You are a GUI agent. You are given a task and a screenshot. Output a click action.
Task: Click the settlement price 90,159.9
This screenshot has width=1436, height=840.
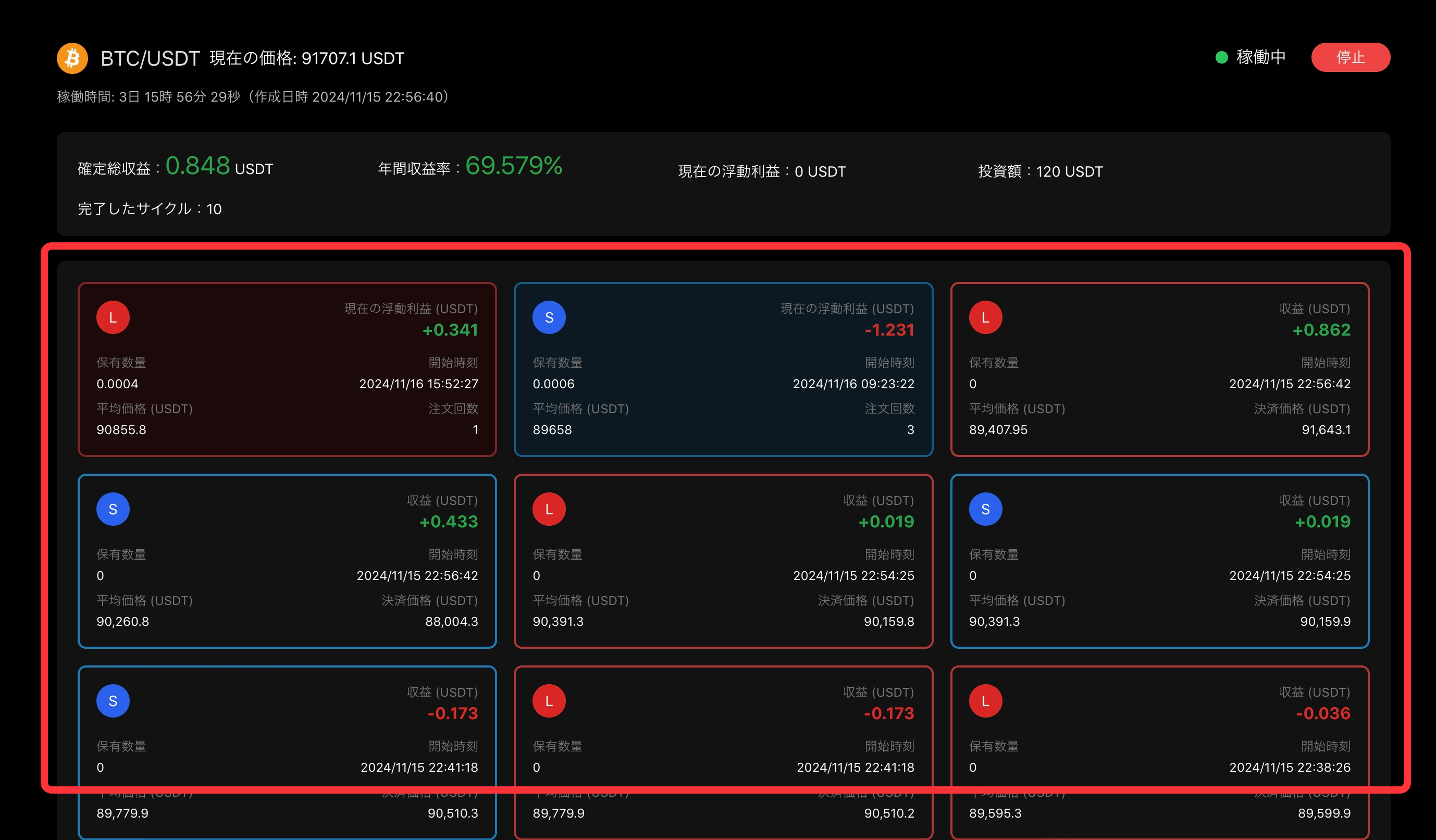click(x=1326, y=621)
